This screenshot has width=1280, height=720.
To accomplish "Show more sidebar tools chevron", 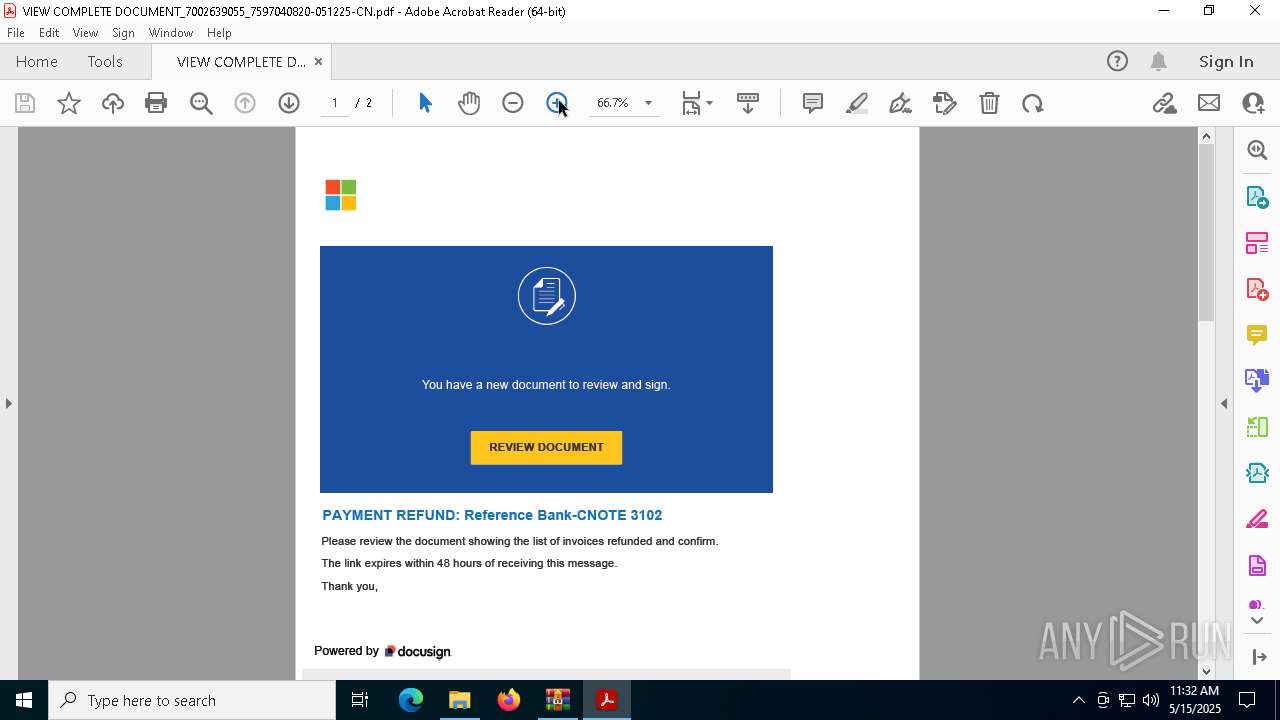I will coord(1257,621).
